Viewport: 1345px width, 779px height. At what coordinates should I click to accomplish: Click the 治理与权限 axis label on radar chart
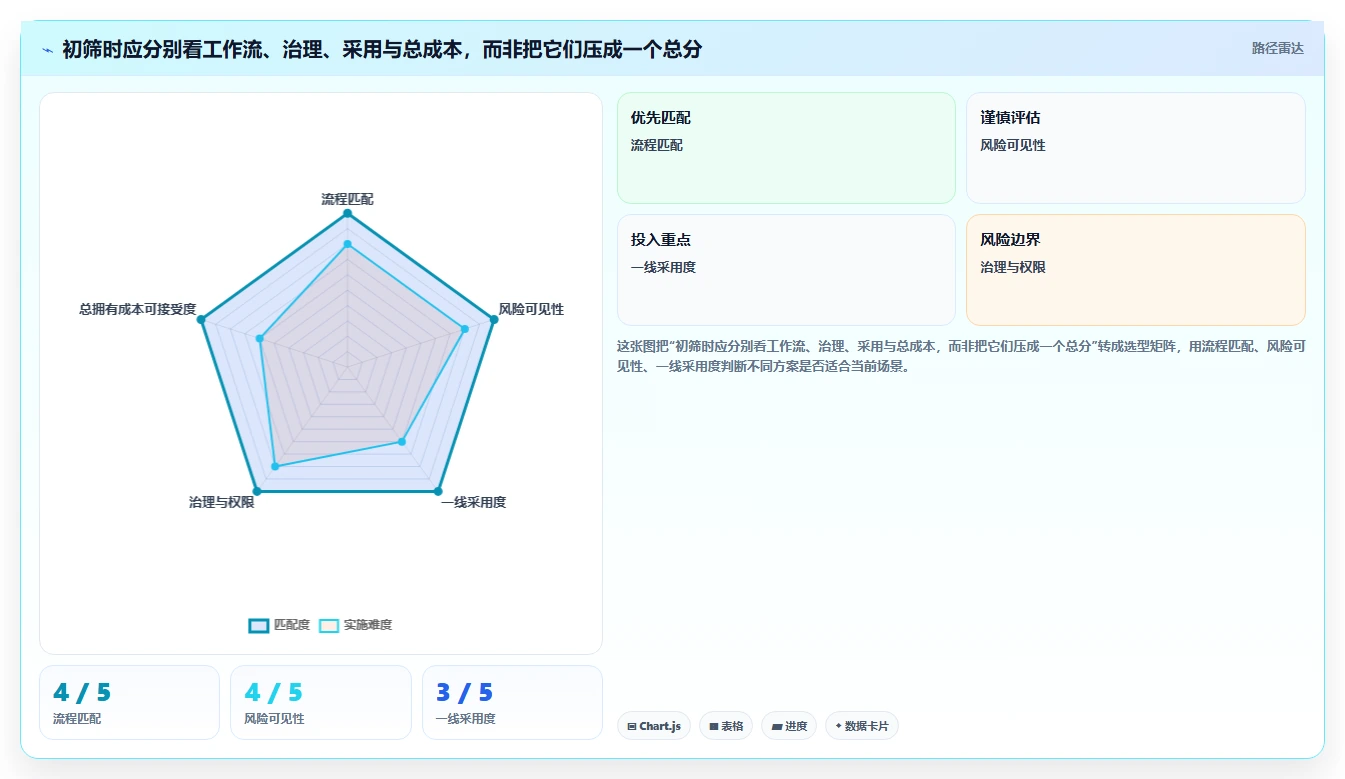[x=221, y=502]
